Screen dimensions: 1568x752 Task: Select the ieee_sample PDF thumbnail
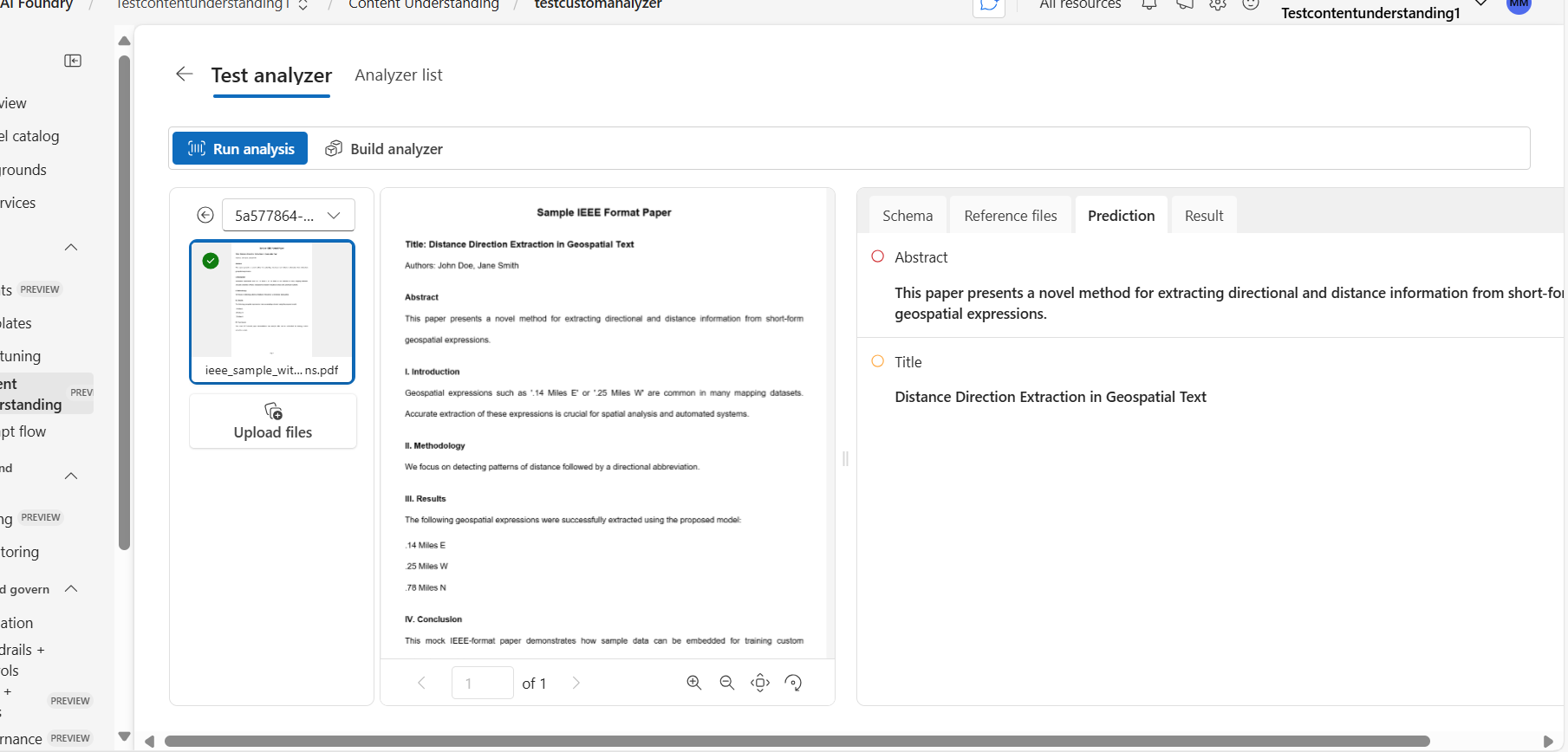coord(272,312)
